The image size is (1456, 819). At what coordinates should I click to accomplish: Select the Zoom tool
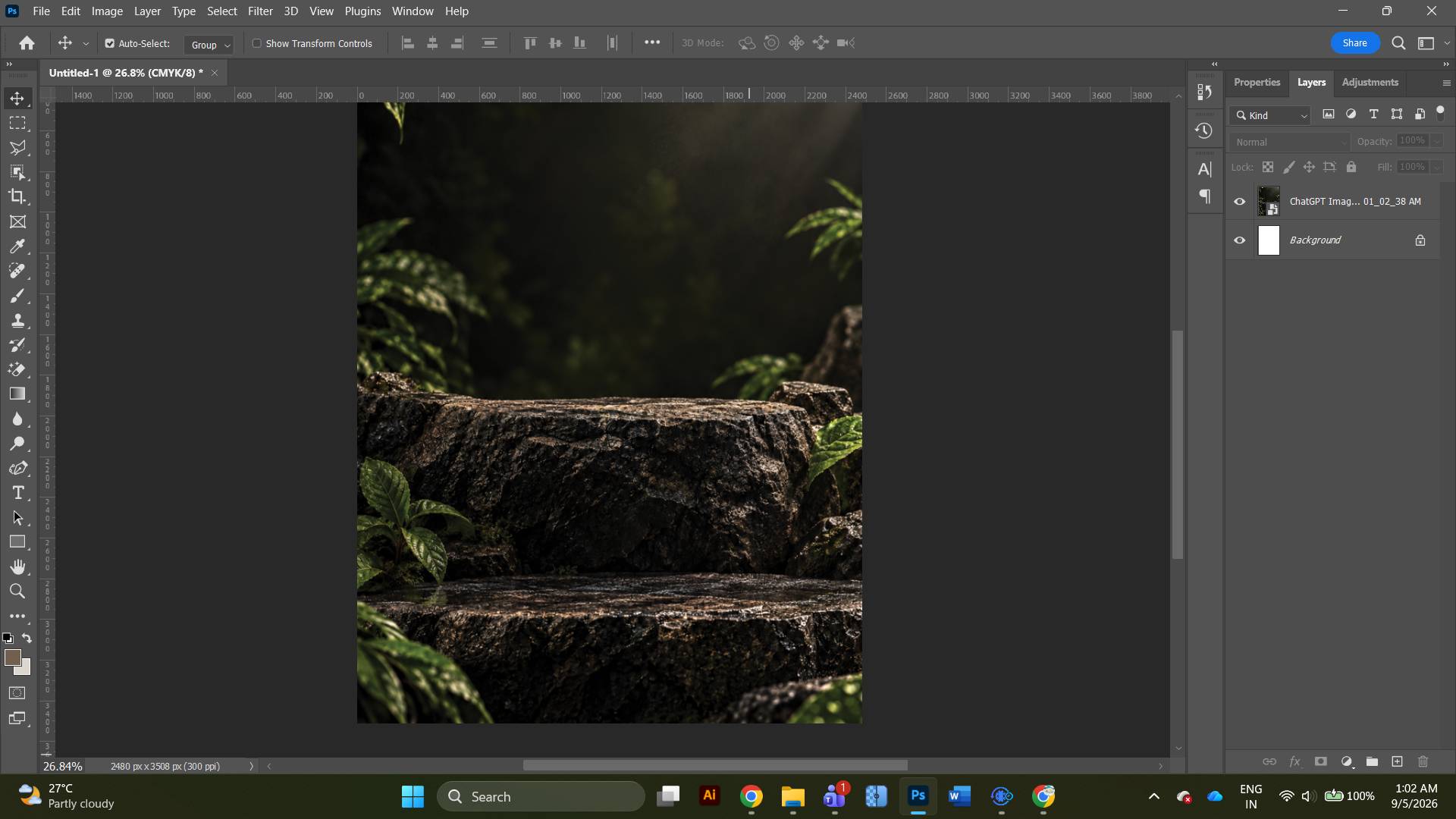click(17, 591)
